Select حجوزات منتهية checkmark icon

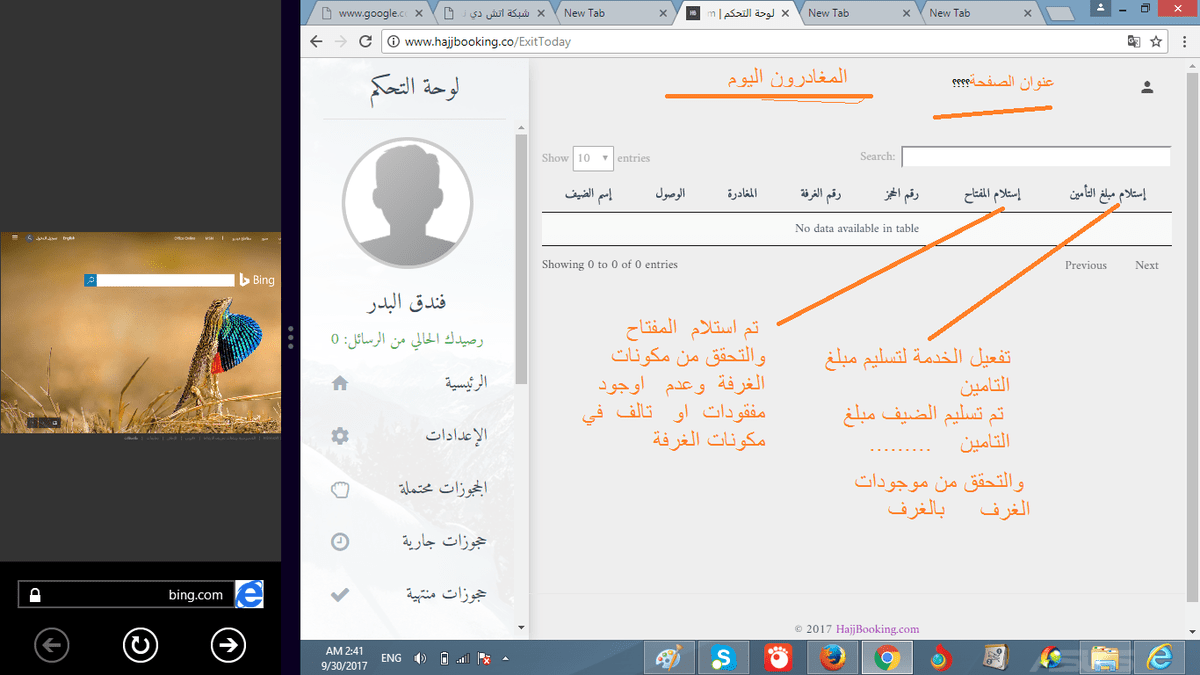point(339,593)
